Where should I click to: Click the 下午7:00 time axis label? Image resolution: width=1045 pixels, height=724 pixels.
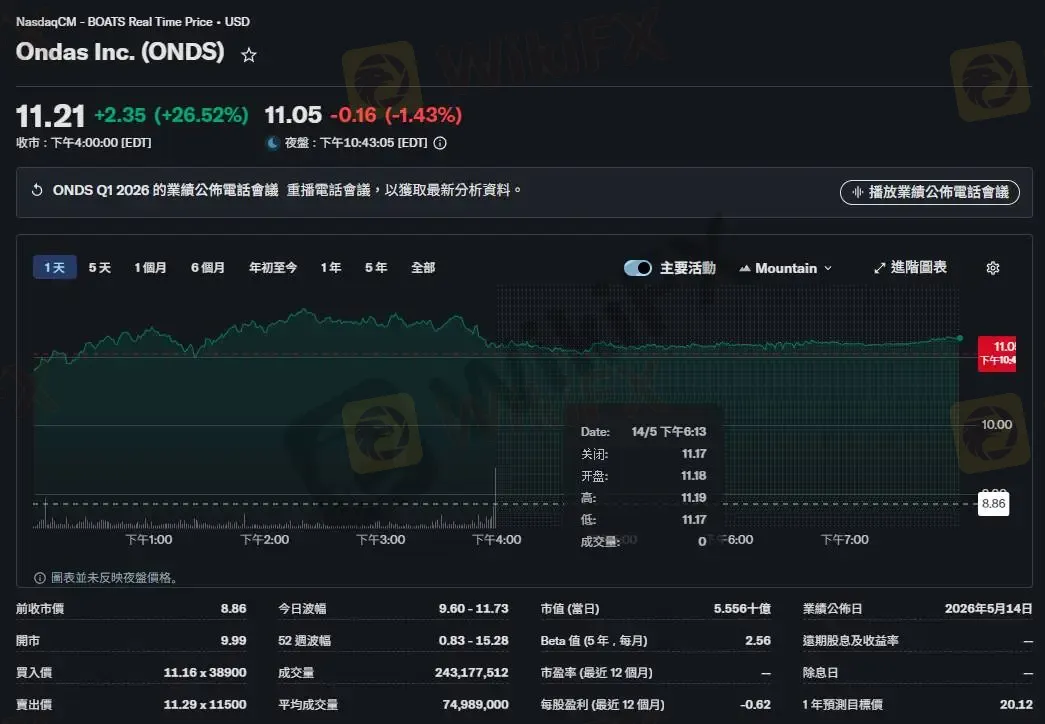click(x=844, y=539)
